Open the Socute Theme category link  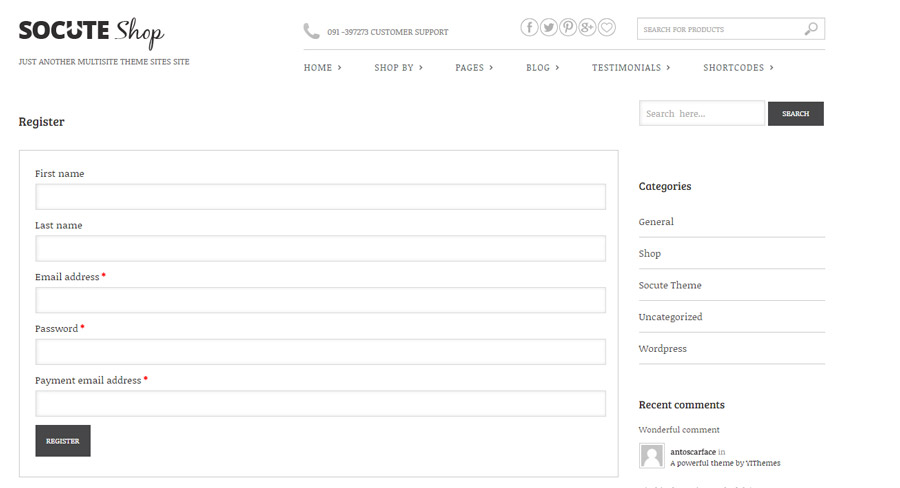[x=670, y=285]
